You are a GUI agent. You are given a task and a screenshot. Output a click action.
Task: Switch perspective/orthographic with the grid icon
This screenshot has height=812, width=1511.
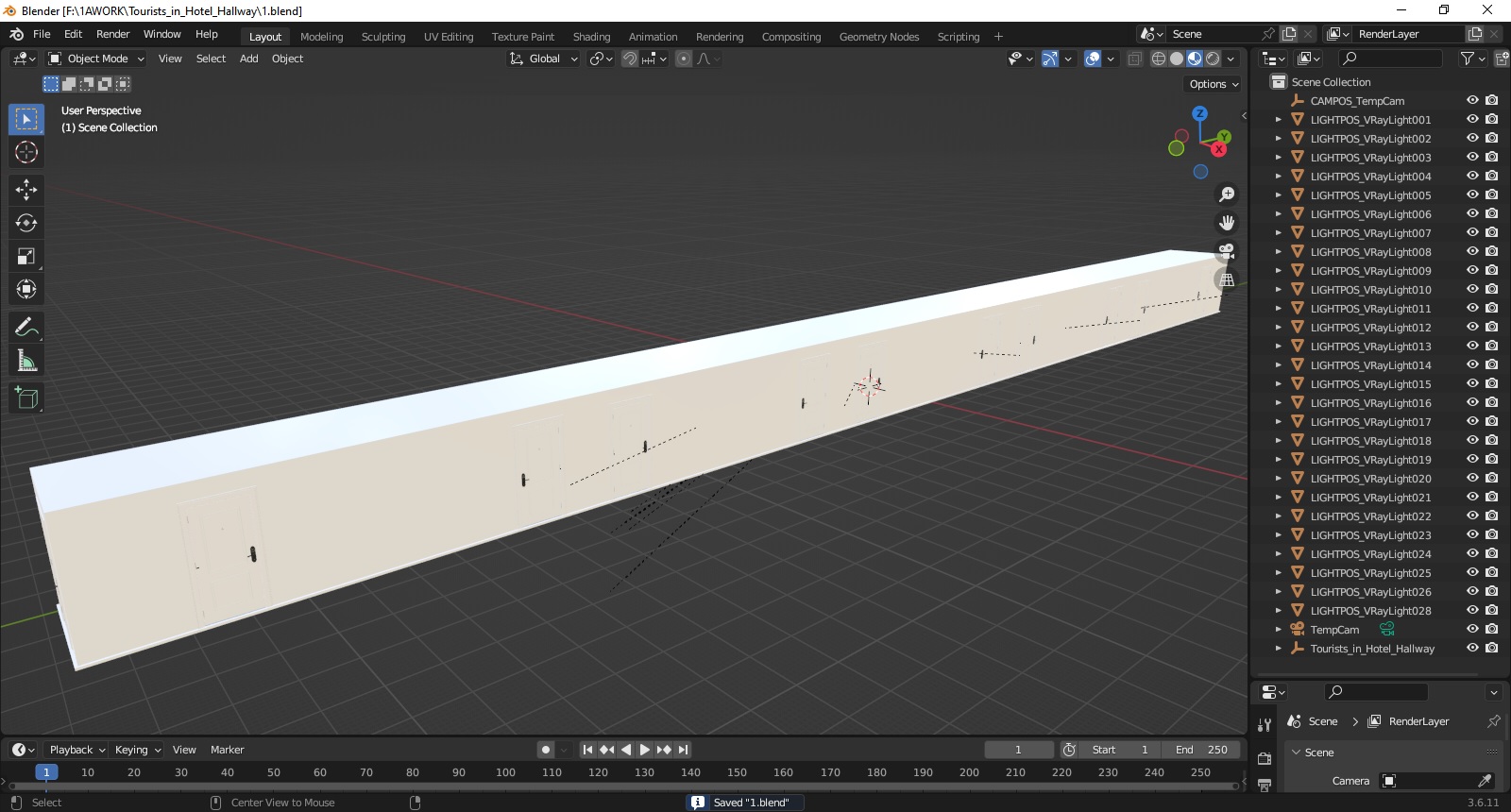1227,279
